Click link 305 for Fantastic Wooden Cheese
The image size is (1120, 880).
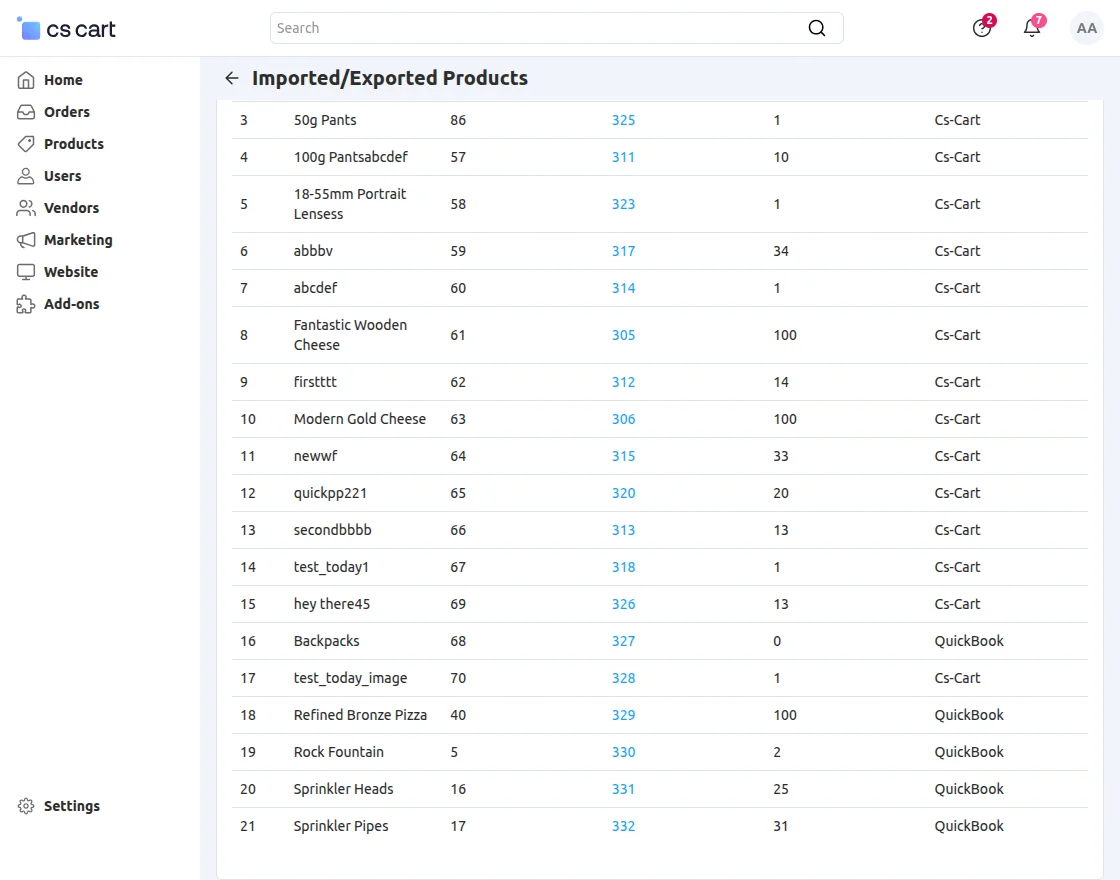pyautogui.click(x=623, y=335)
